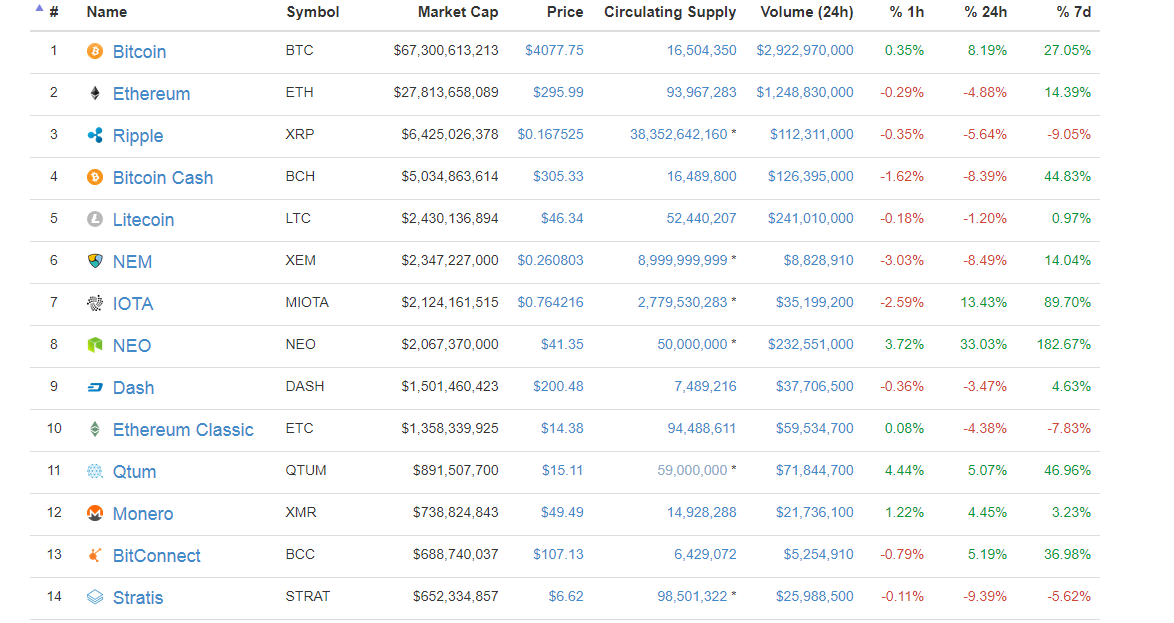Sort by % 24h column header
Screen dimensions: 1174x623
pyautogui.click(x=985, y=12)
